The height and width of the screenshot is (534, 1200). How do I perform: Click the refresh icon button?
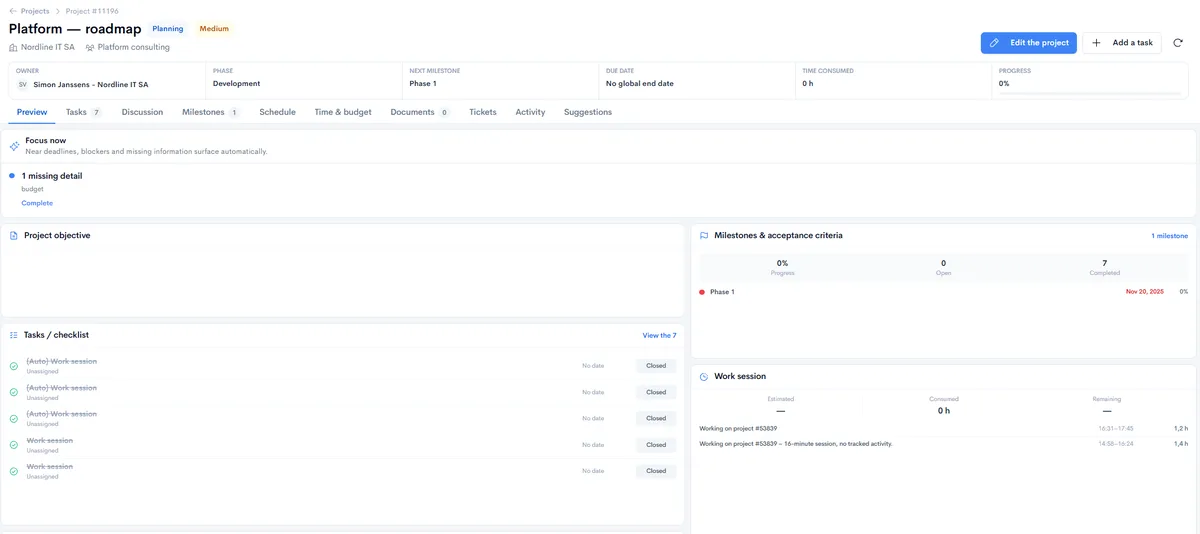pos(1178,43)
